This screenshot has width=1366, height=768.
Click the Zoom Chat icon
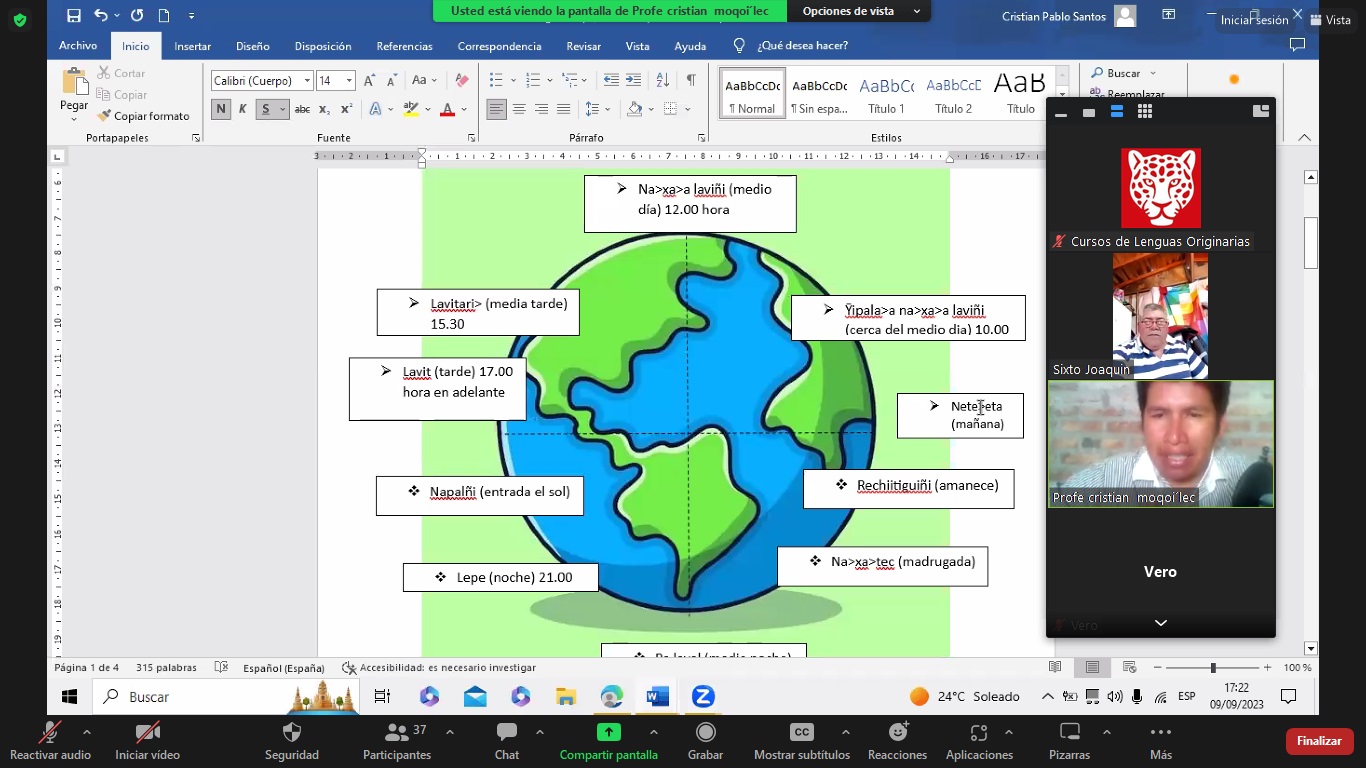(507, 733)
